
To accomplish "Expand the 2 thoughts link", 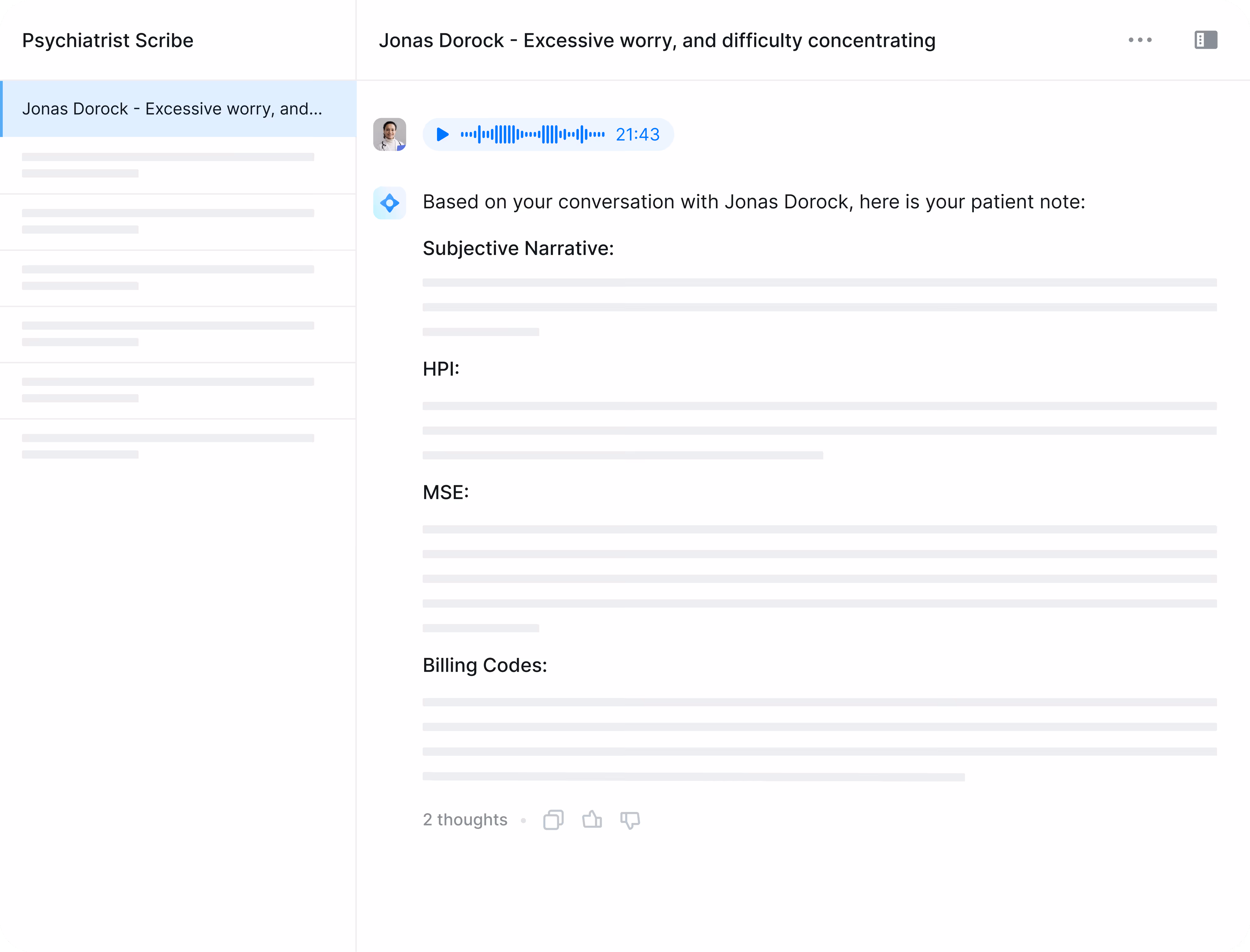I will click(x=465, y=820).
